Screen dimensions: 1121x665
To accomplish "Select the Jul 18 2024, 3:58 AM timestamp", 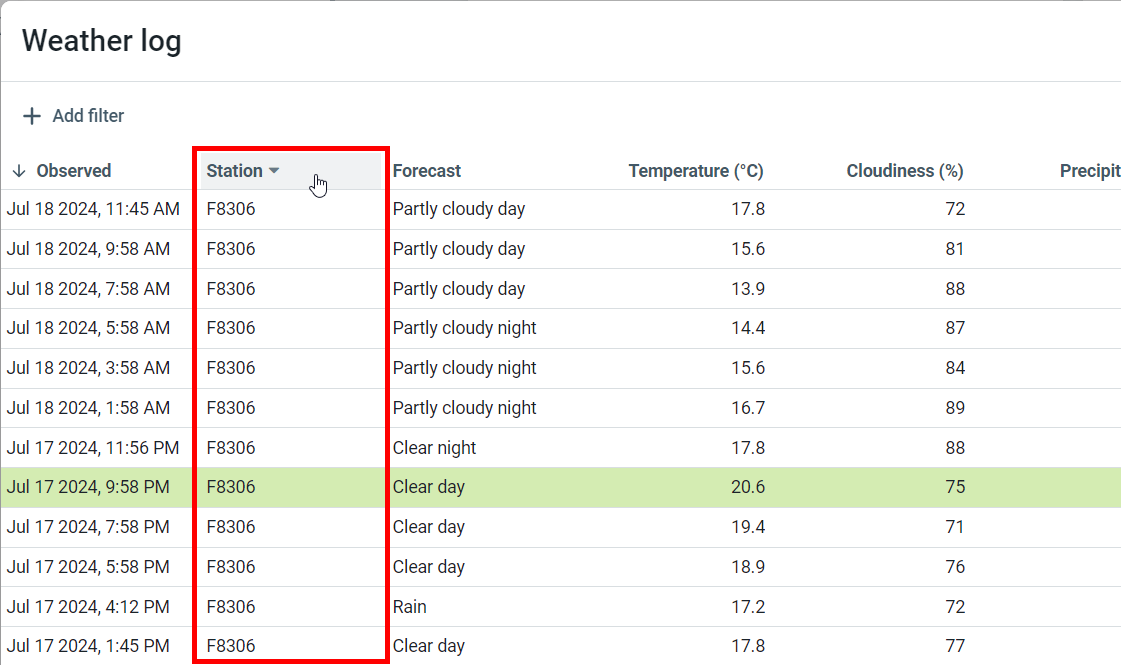I will click(x=88, y=368).
